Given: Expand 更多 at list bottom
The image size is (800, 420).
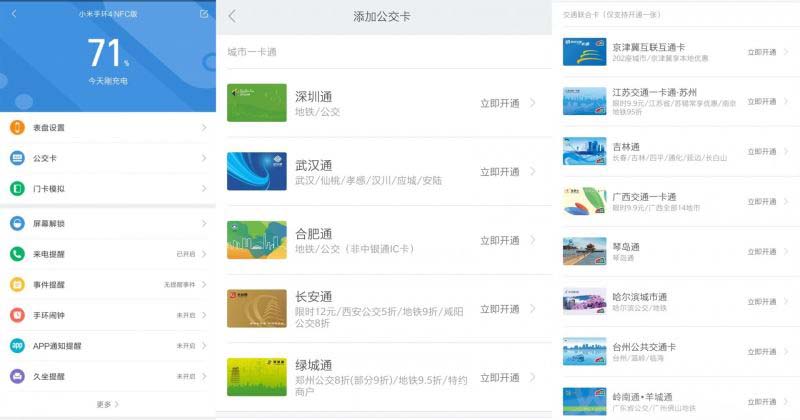Looking at the screenshot, I should pyautogui.click(x=107, y=404).
